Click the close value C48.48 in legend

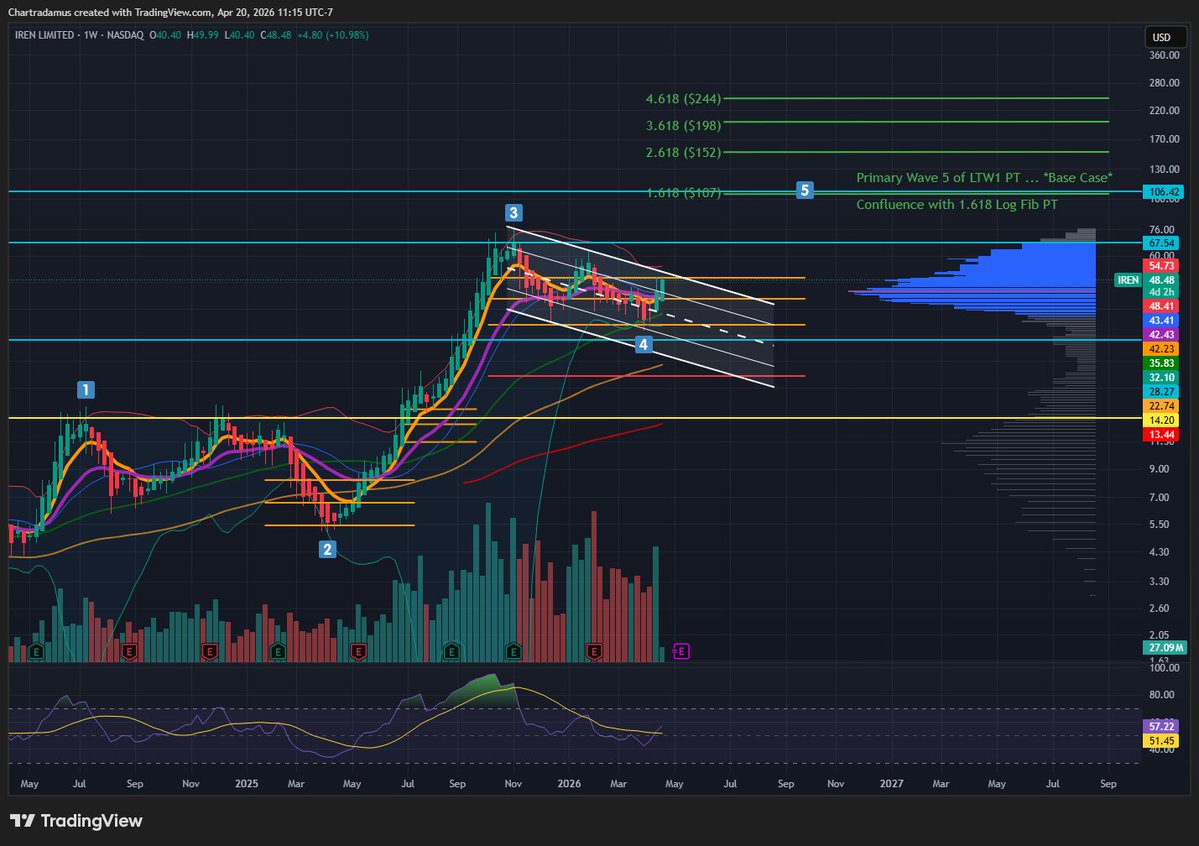click(x=276, y=35)
